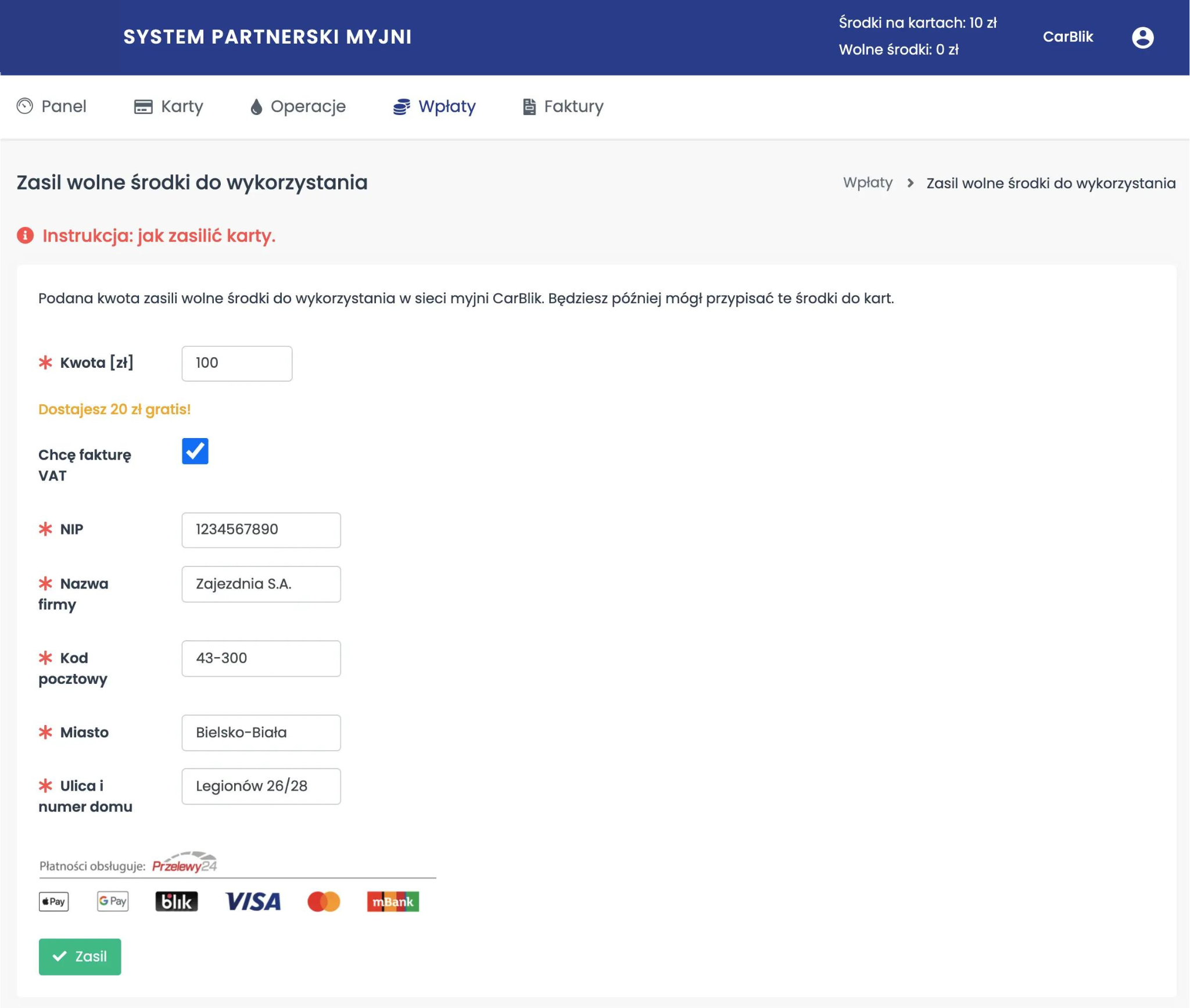The image size is (1190, 1008).
Task: Click the Apple Pay payment icon
Action: coord(53,901)
